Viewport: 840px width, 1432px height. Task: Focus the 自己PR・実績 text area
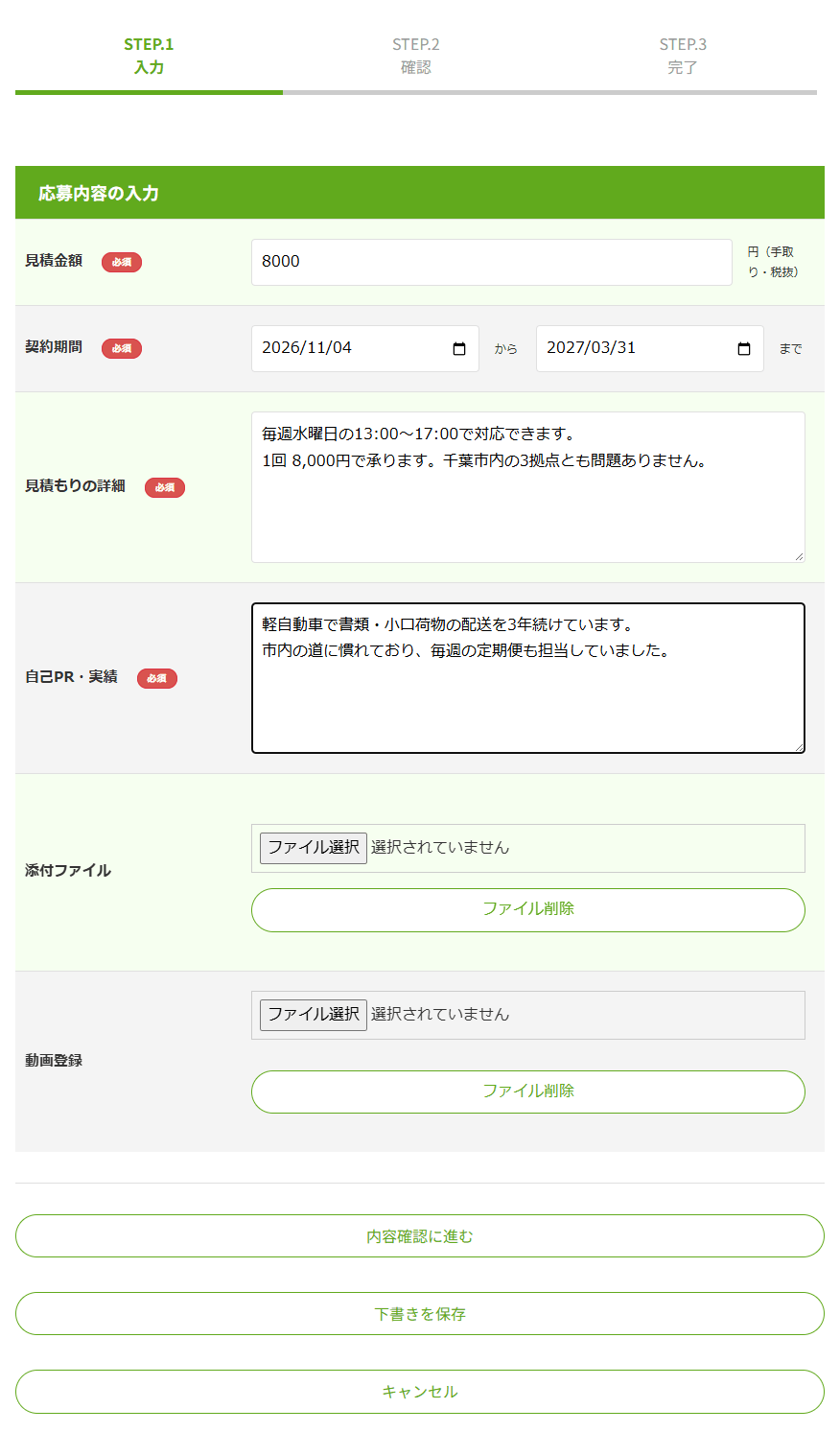point(528,678)
